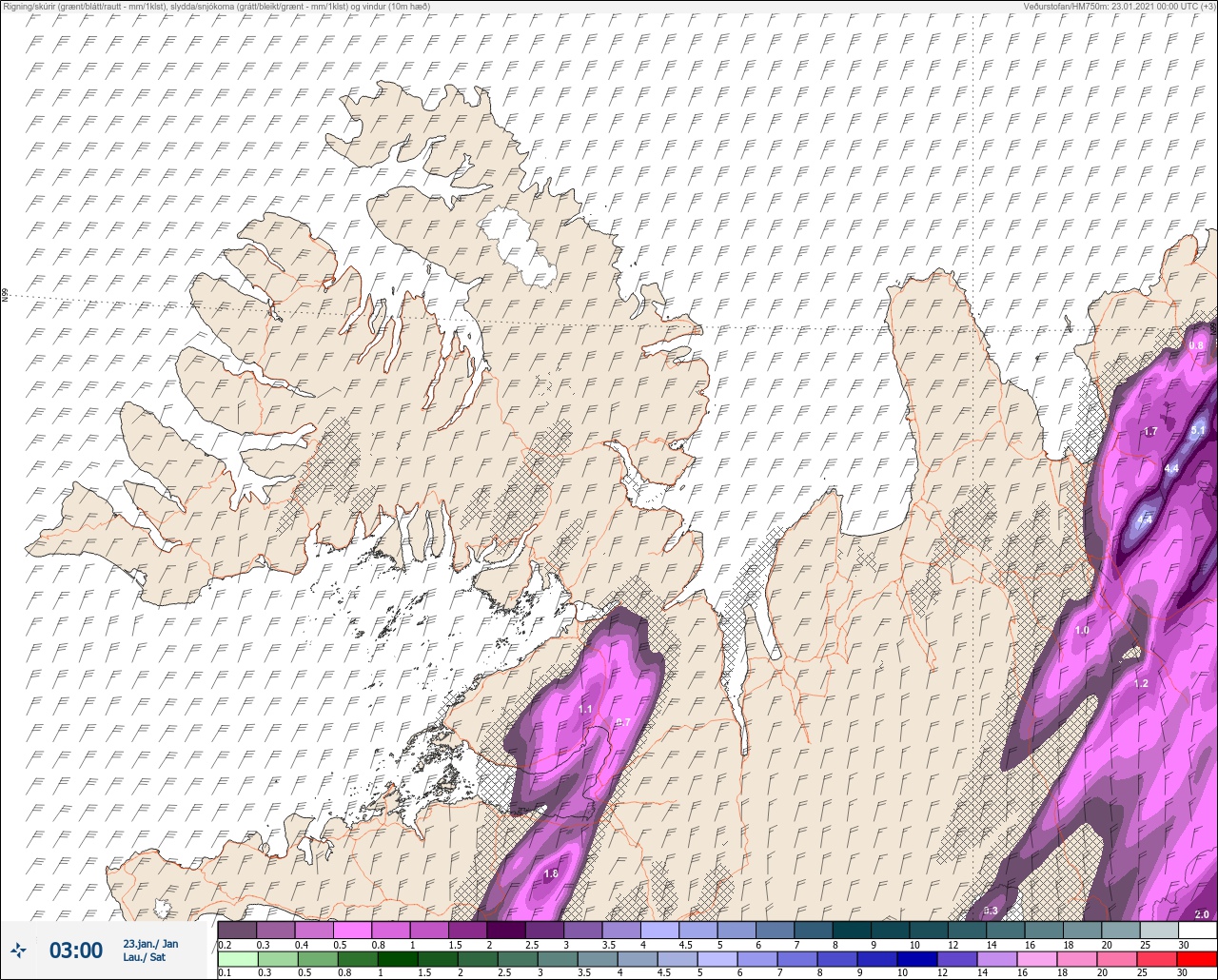Select lower legend swatch between 0.1 and 0.3
Image resolution: width=1218 pixels, height=980 pixels.
[x=237, y=959]
